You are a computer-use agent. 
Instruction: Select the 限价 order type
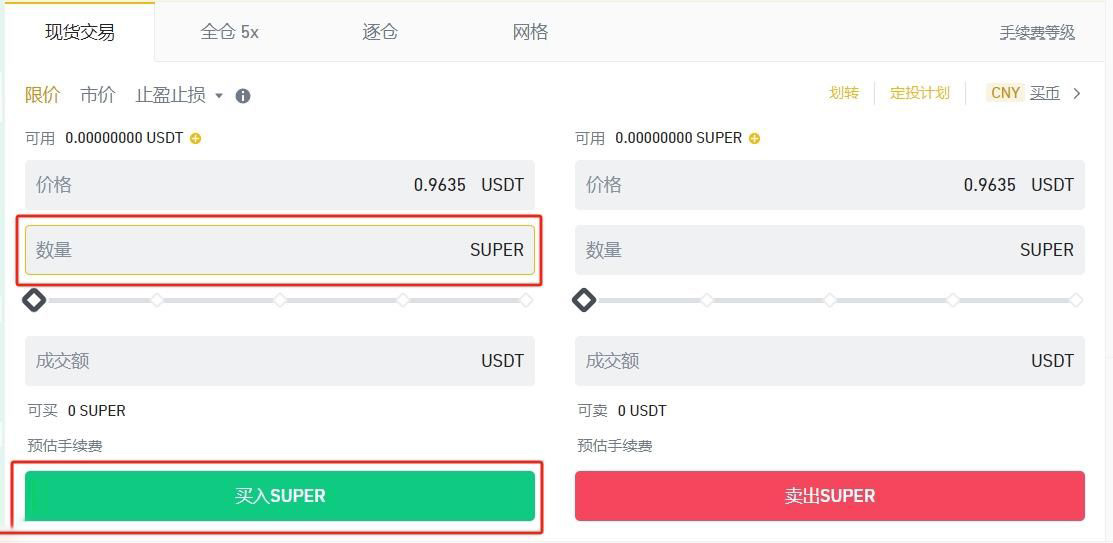coord(43,95)
